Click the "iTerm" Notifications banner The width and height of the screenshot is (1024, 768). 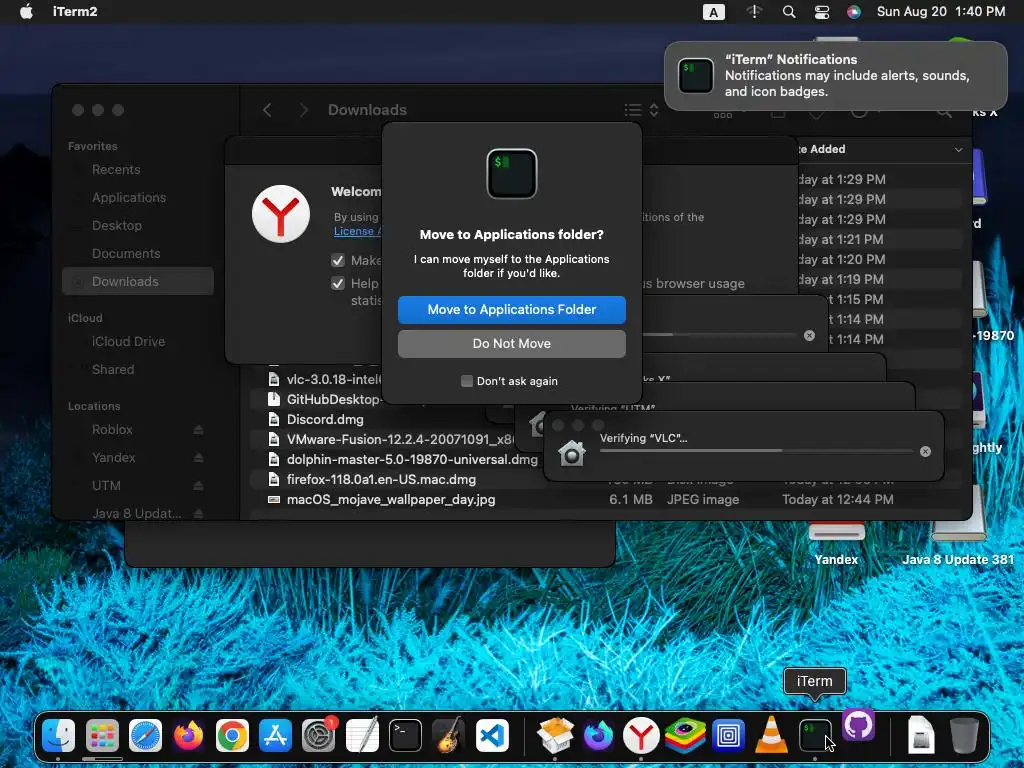[835, 76]
